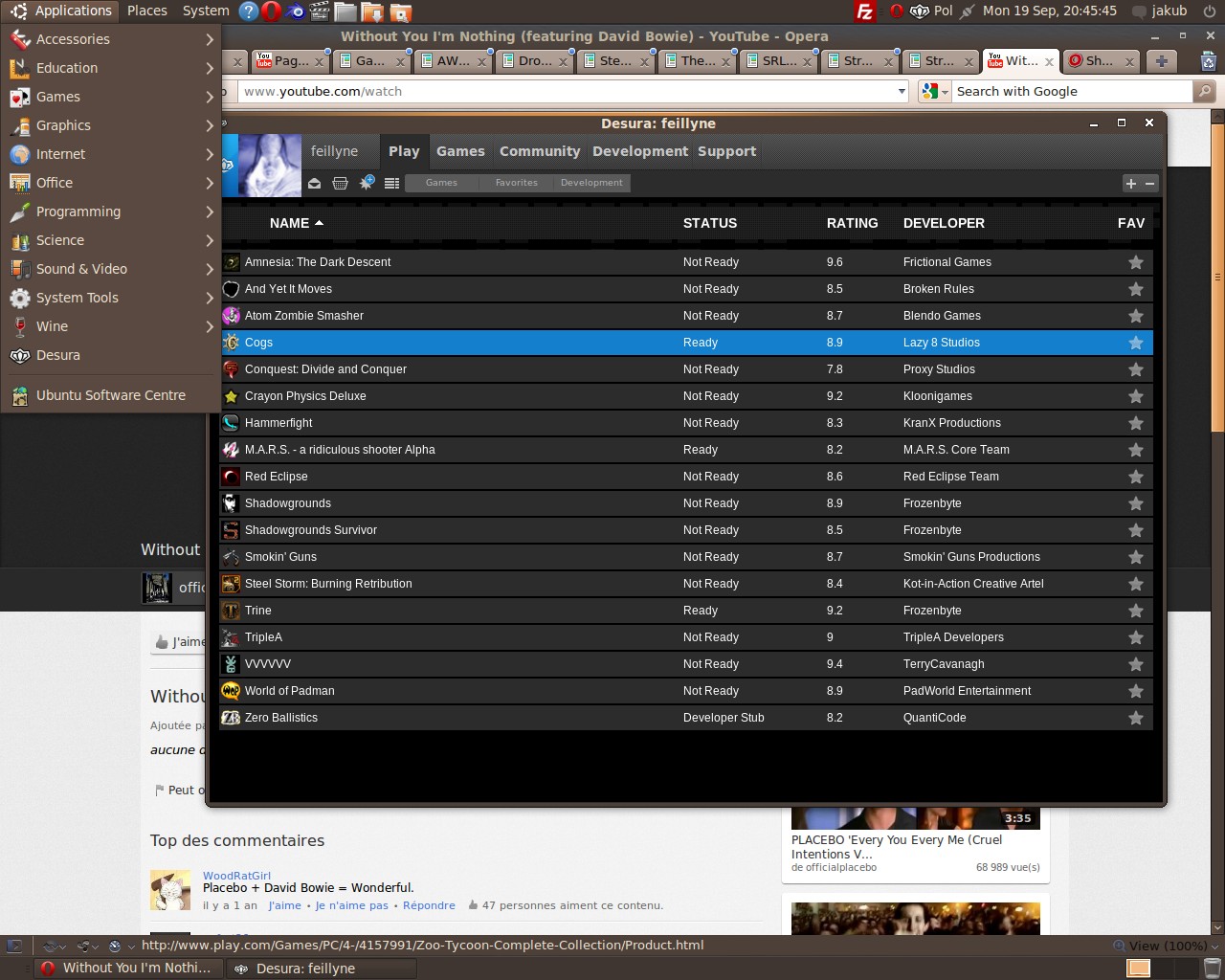Toggle favorite star for Zero Ballistics

tap(1136, 718)
